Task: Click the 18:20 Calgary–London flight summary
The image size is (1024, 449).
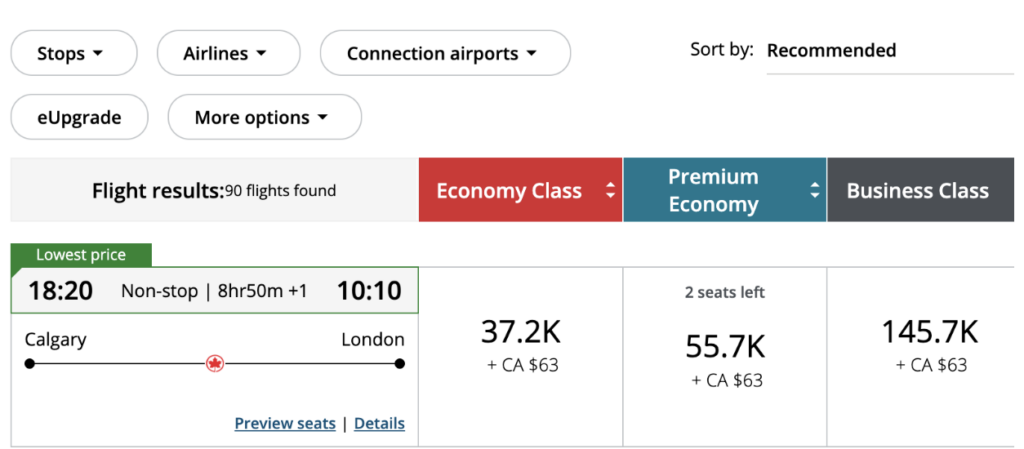Action: tap(214, 291)
